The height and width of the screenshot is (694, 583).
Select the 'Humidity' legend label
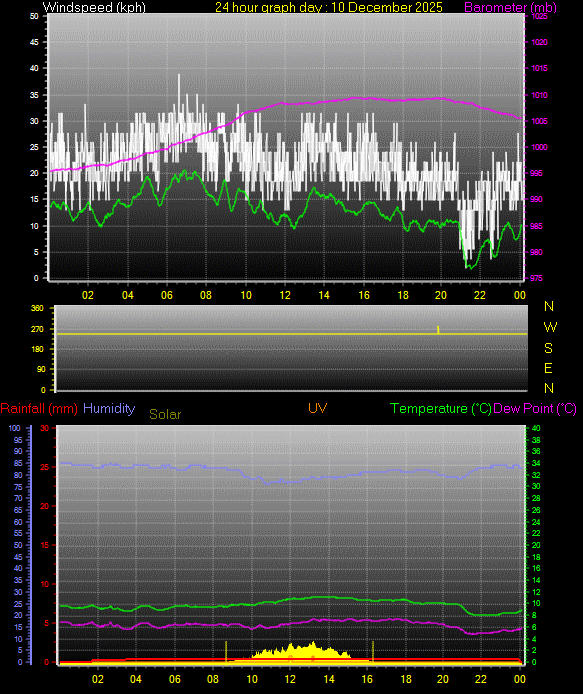point(109,408)
